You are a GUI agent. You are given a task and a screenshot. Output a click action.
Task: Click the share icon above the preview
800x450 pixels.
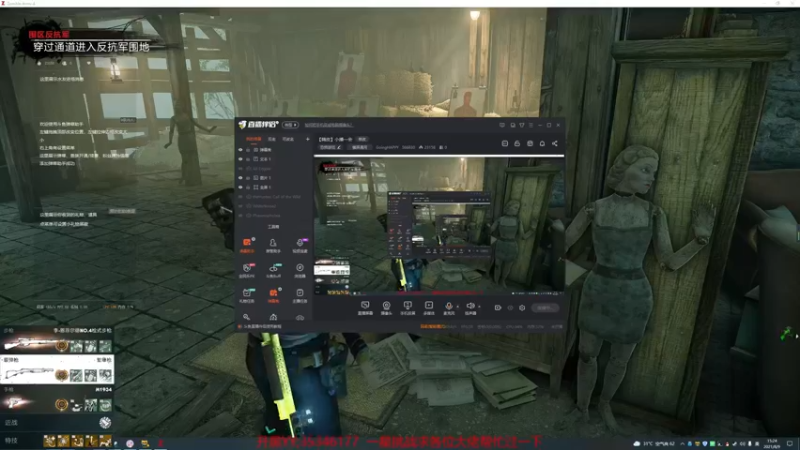[555, 143]
